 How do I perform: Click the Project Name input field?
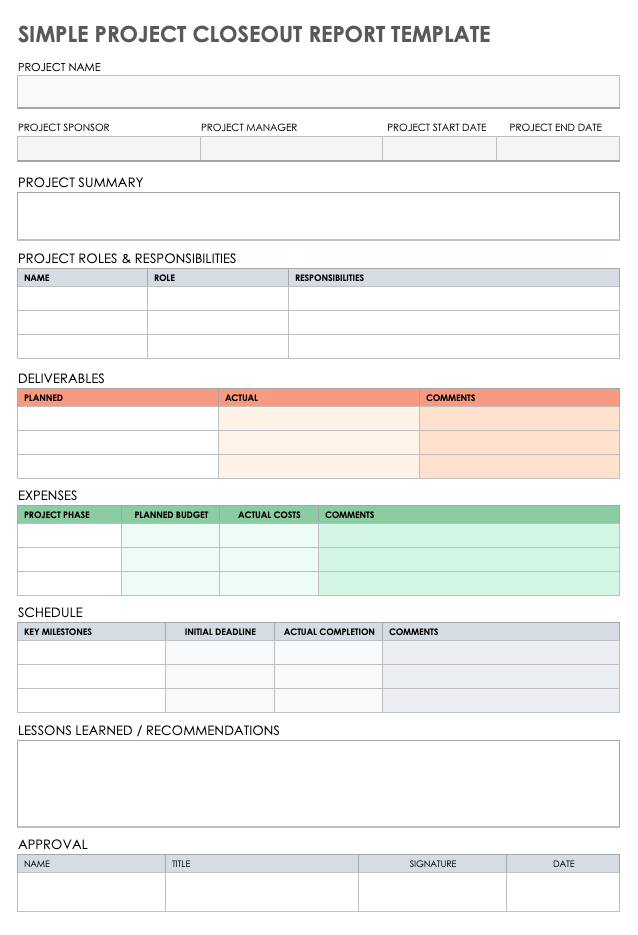[x=318, y=92]
